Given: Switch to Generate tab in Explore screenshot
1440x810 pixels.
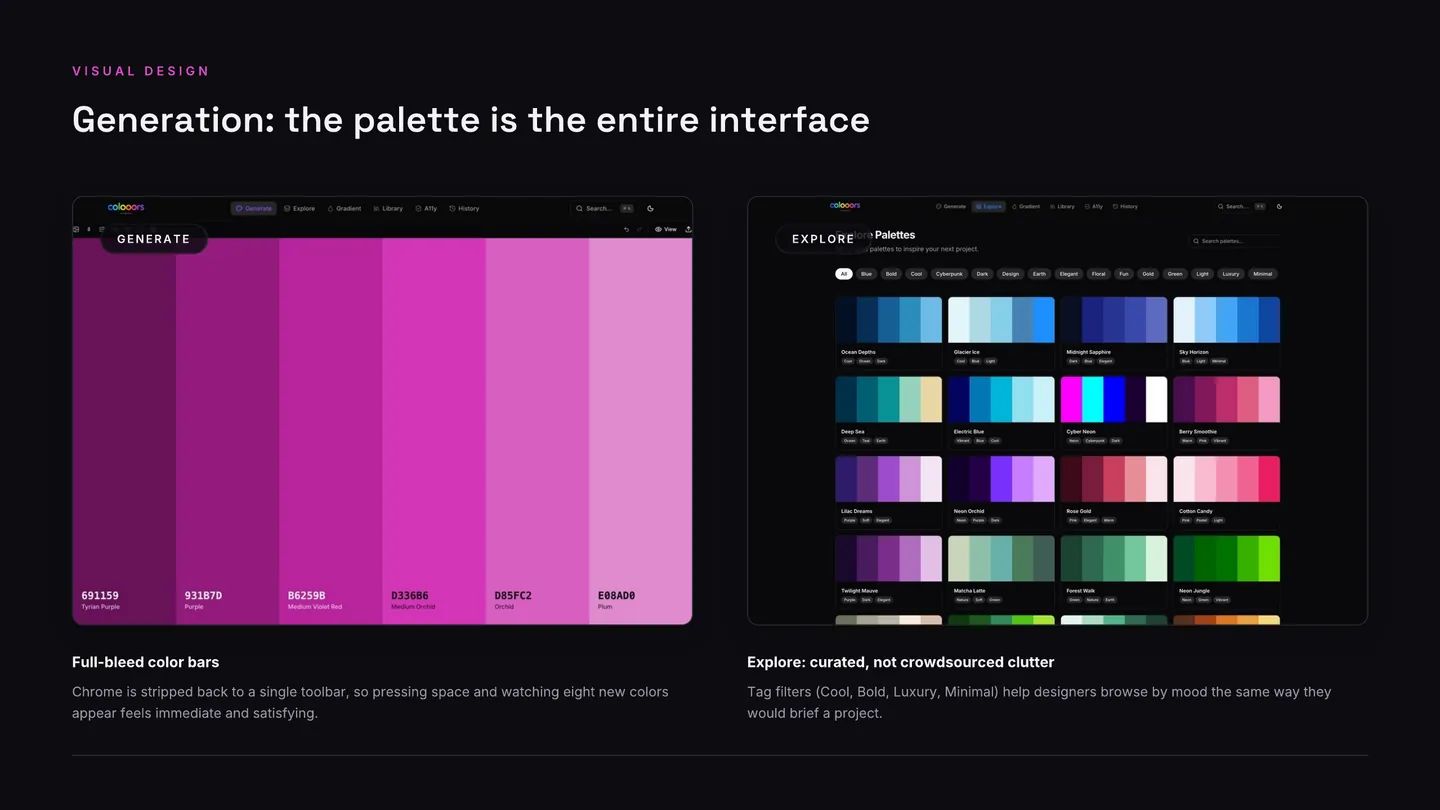Looking at the screenshot, I should [951, 207].
